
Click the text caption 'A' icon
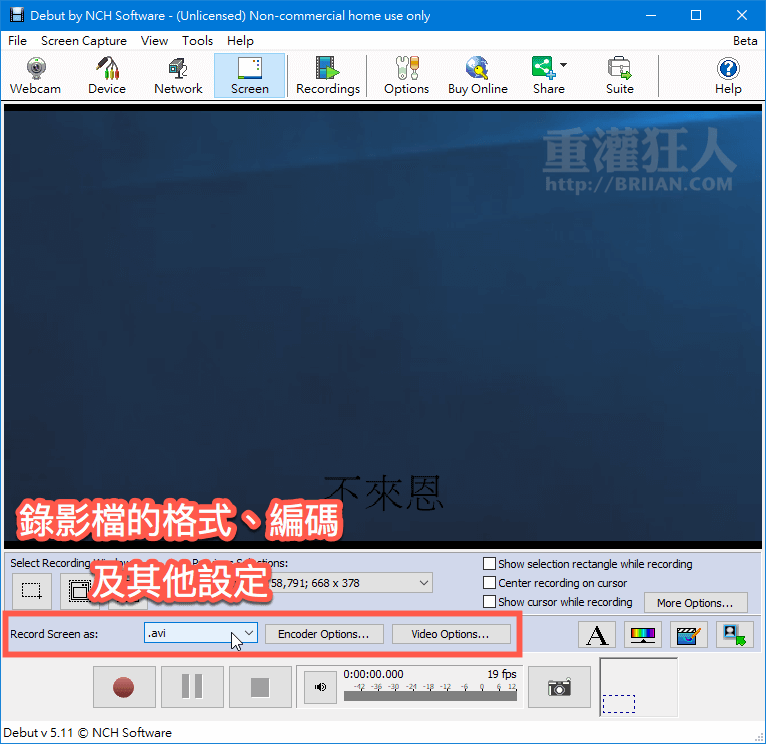tap(597, 634)
